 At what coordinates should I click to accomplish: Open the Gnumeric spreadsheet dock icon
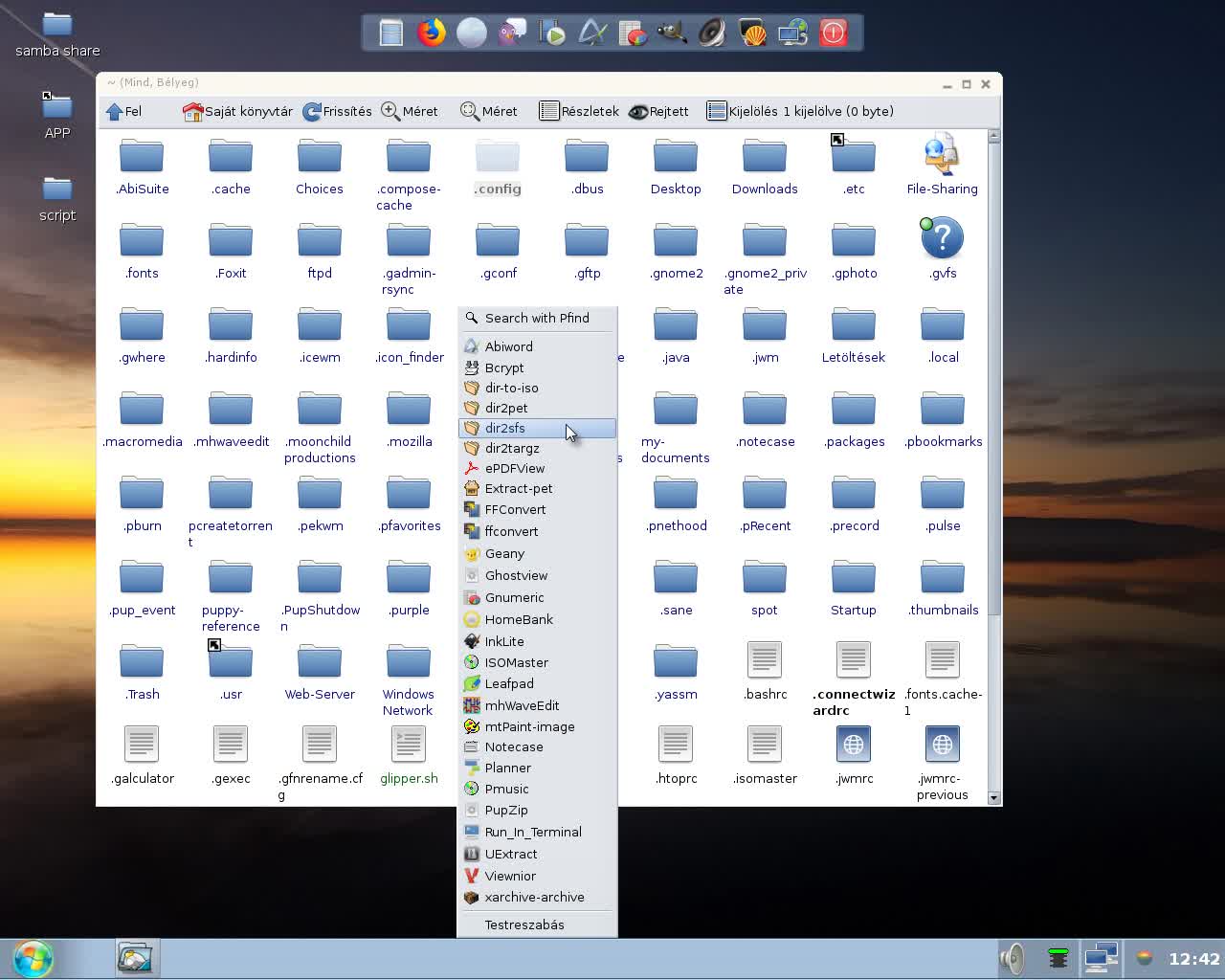tap(633, 33)
